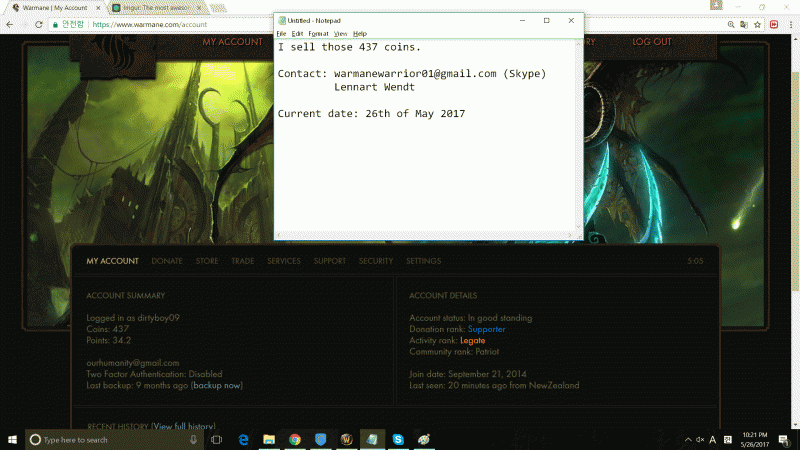Click the Chrome address bar URL
Viewport: 800px width, 450px height.
(149, 24)
